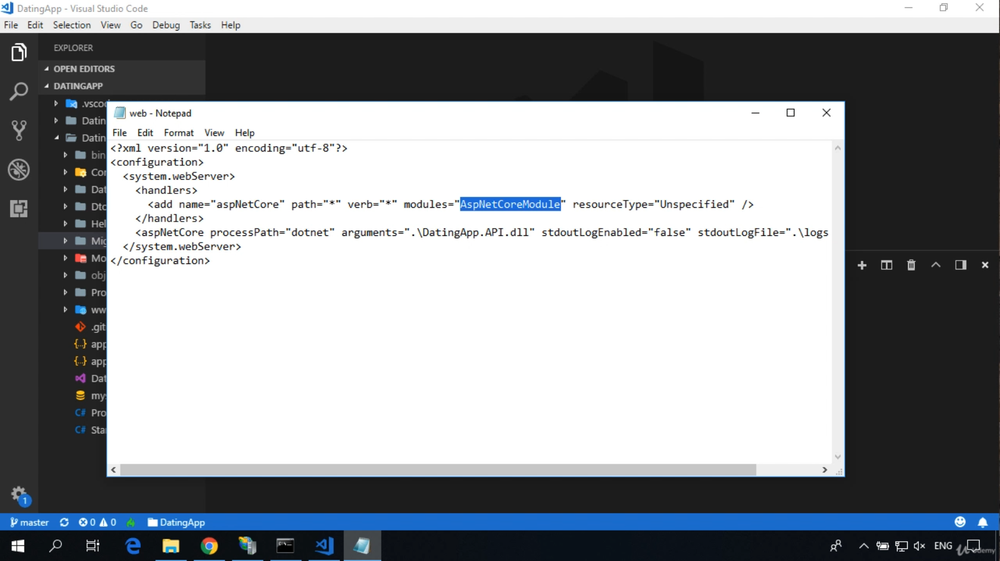Open Notepad File menu

pyautogui.click(x=119, y=133)
